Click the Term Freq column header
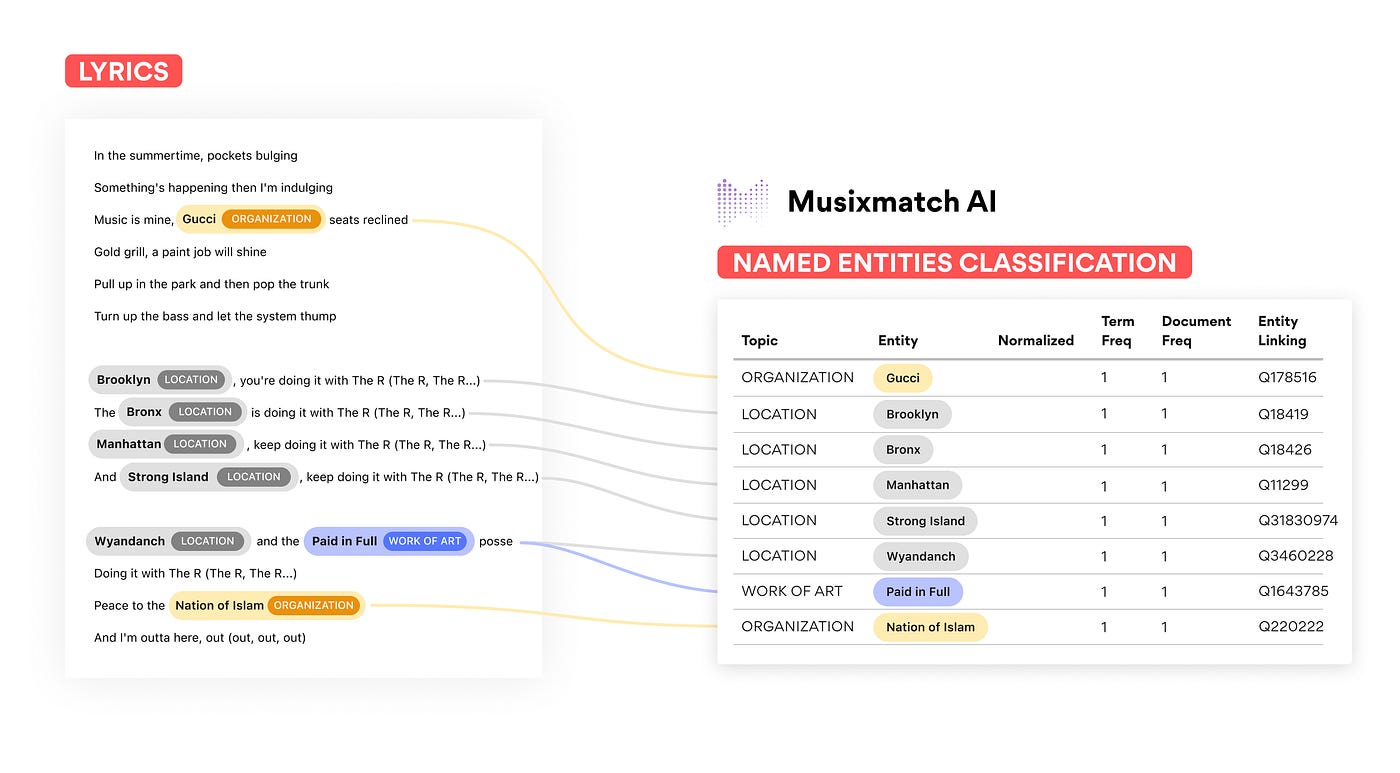 tap(1118, 331)
